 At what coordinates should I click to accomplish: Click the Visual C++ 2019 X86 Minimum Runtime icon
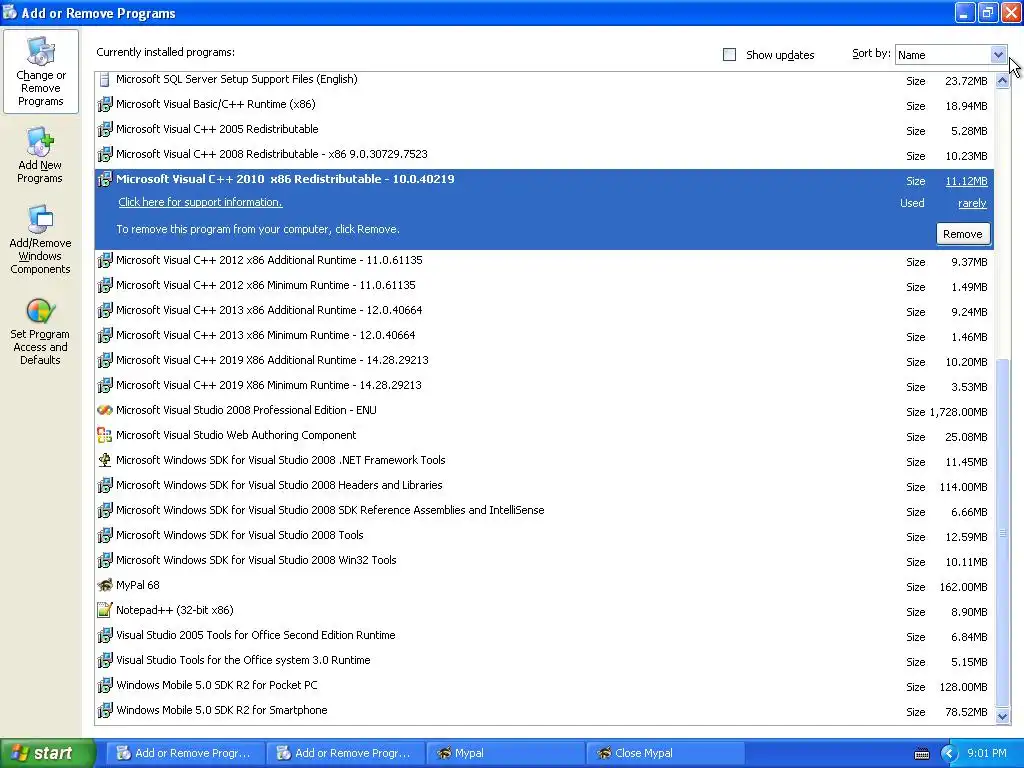pos(104,385)
